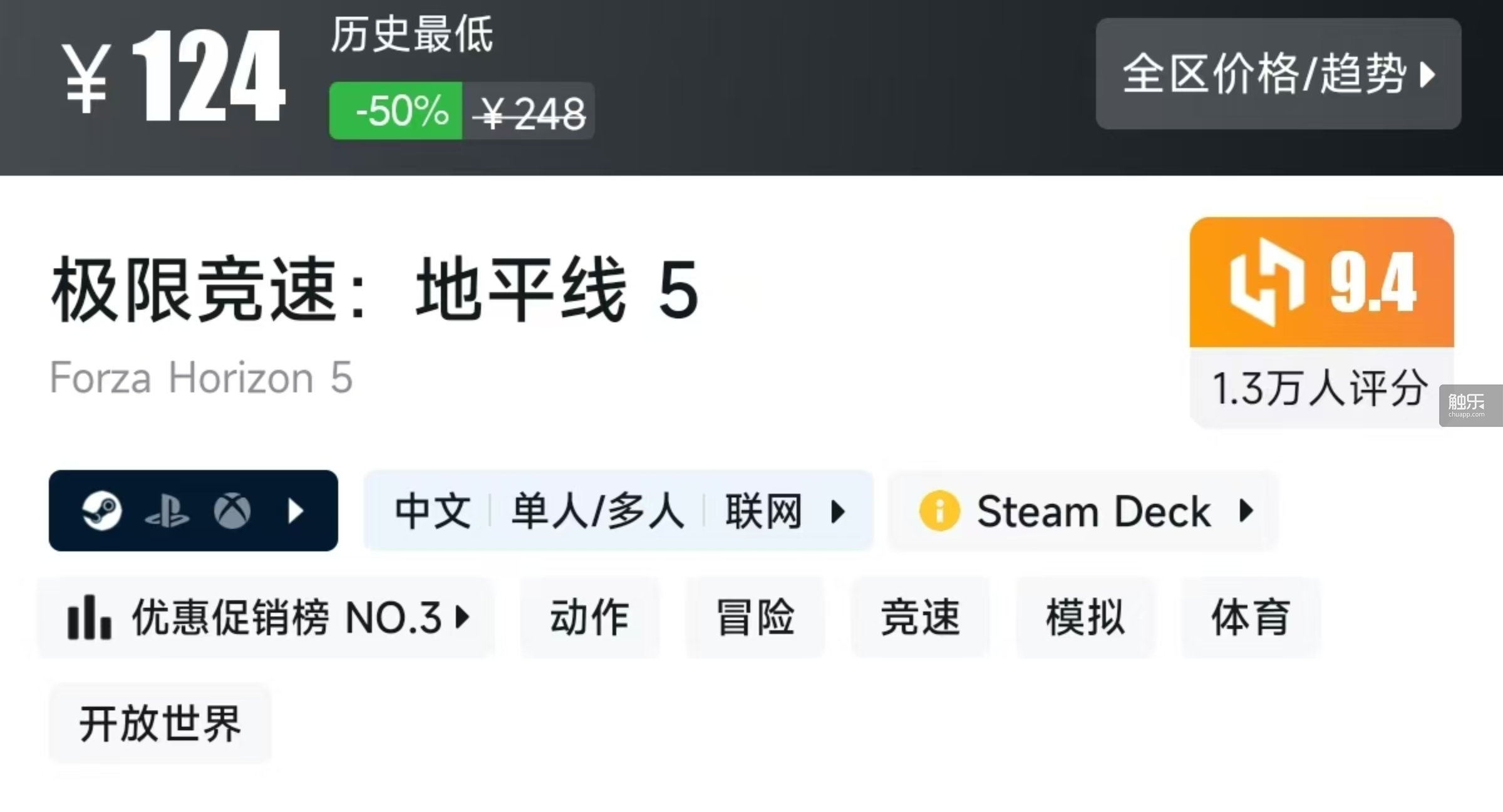The height and width of the screenshot is (812, 1503).
Task: Select the 体育 genre tag
Action: [1251, 617]
